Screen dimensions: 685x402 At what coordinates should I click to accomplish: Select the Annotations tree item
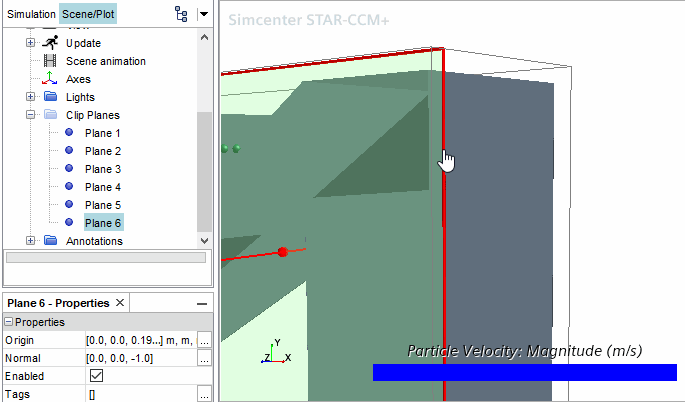[x=94, y=241]
